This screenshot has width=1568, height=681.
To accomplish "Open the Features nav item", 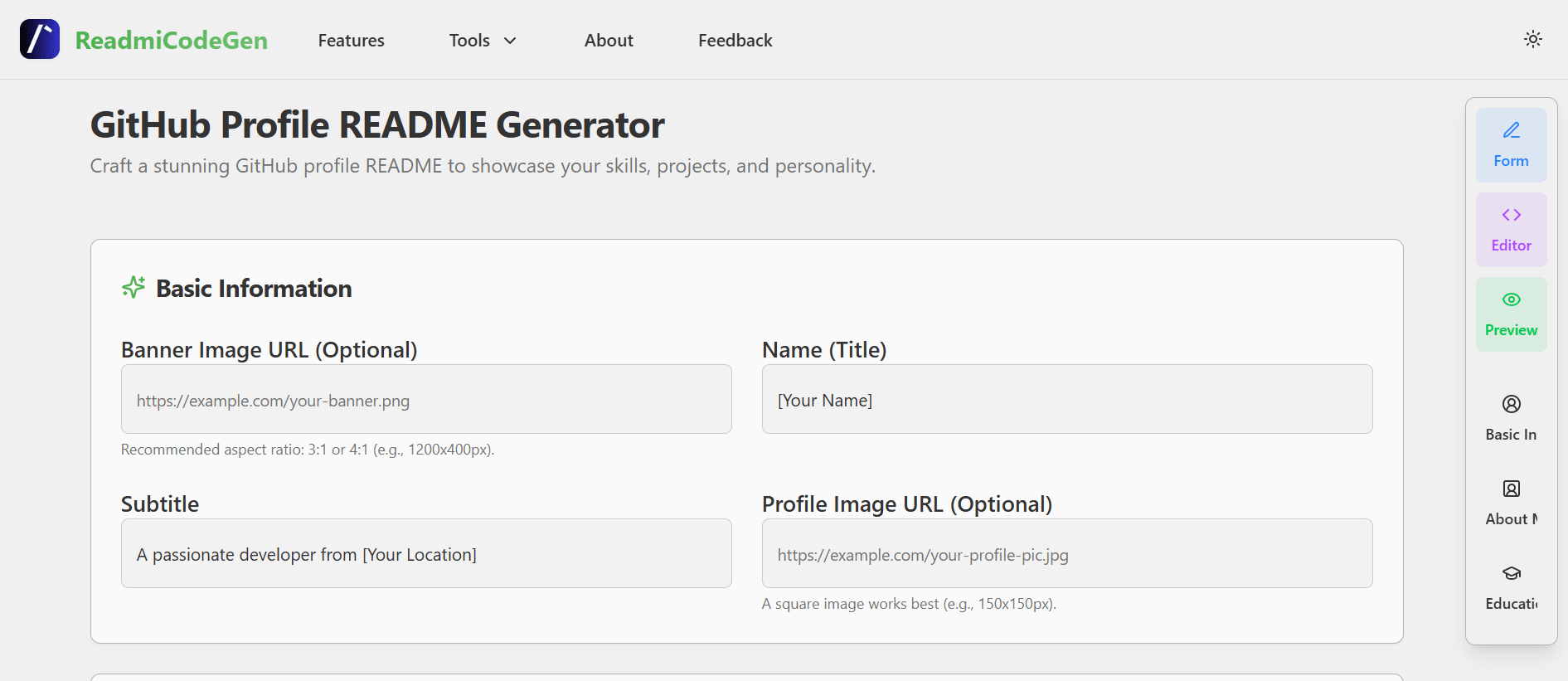I will [351, 40].
